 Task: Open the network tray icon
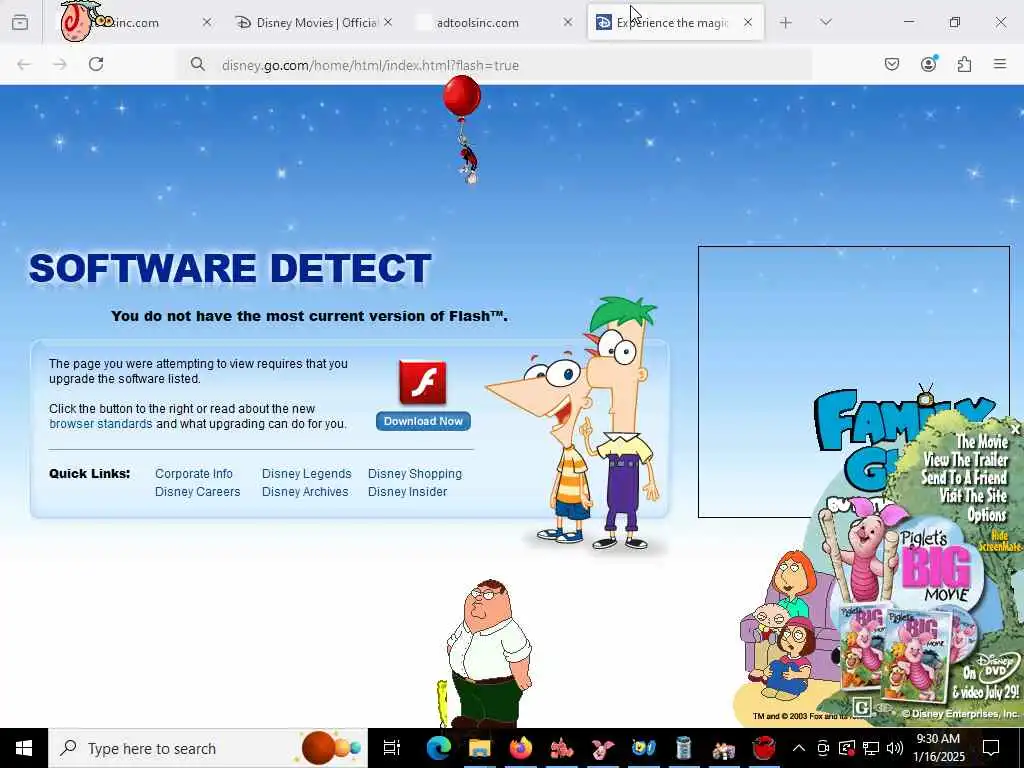pos(871,748)
